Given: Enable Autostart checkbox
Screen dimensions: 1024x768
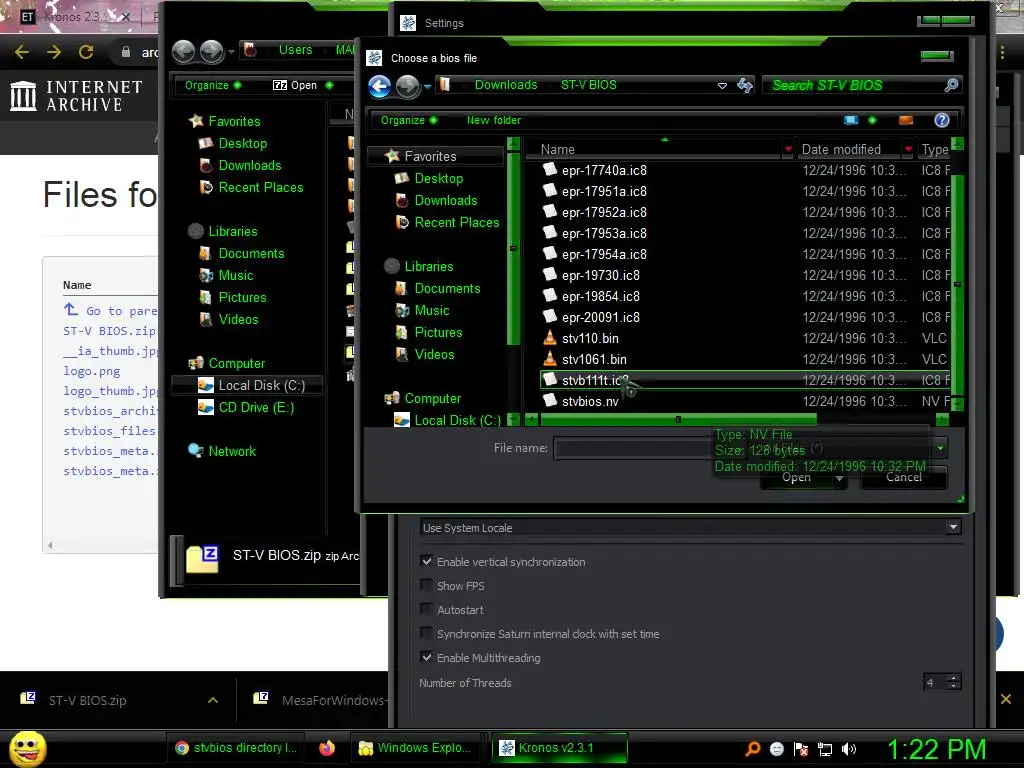Looking at the screenshot, I should point(426,609).
